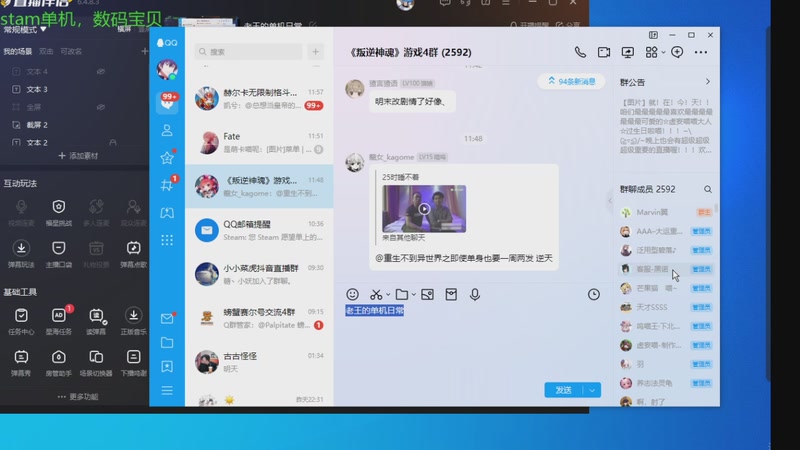Toggle the lock on 文本 2 source
800x450 pixels.
113,142
